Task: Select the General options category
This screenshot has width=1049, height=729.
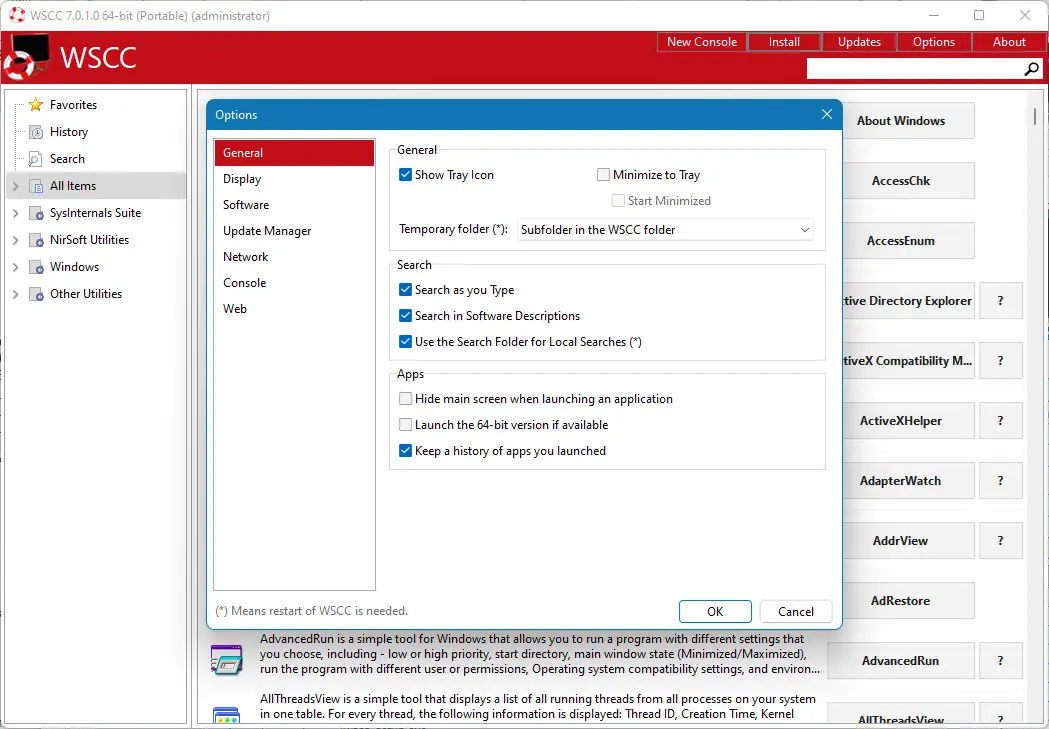Action: pyautogui.click(x=294, y=152)
